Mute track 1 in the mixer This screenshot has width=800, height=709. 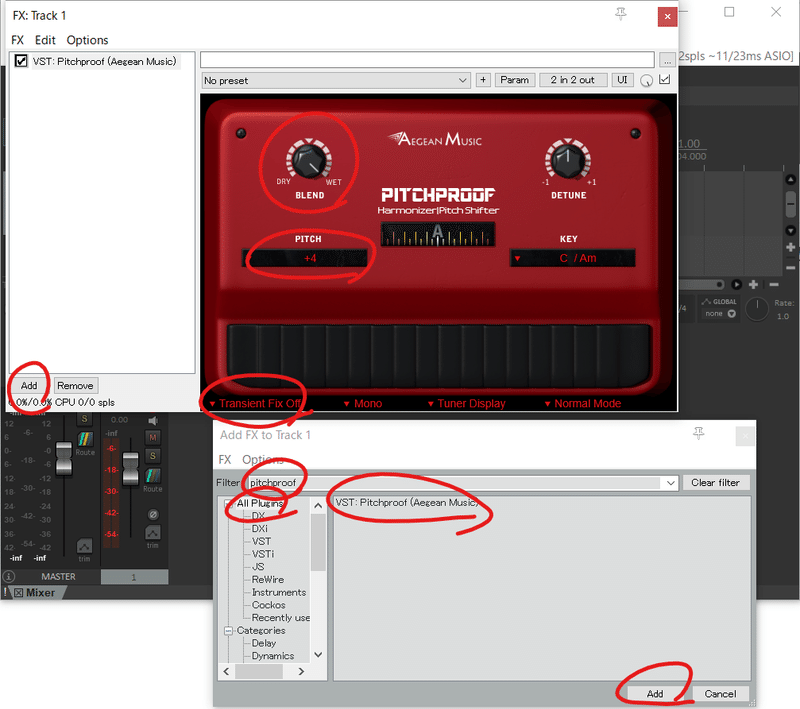pyautogui.click(x=152, y=437)
